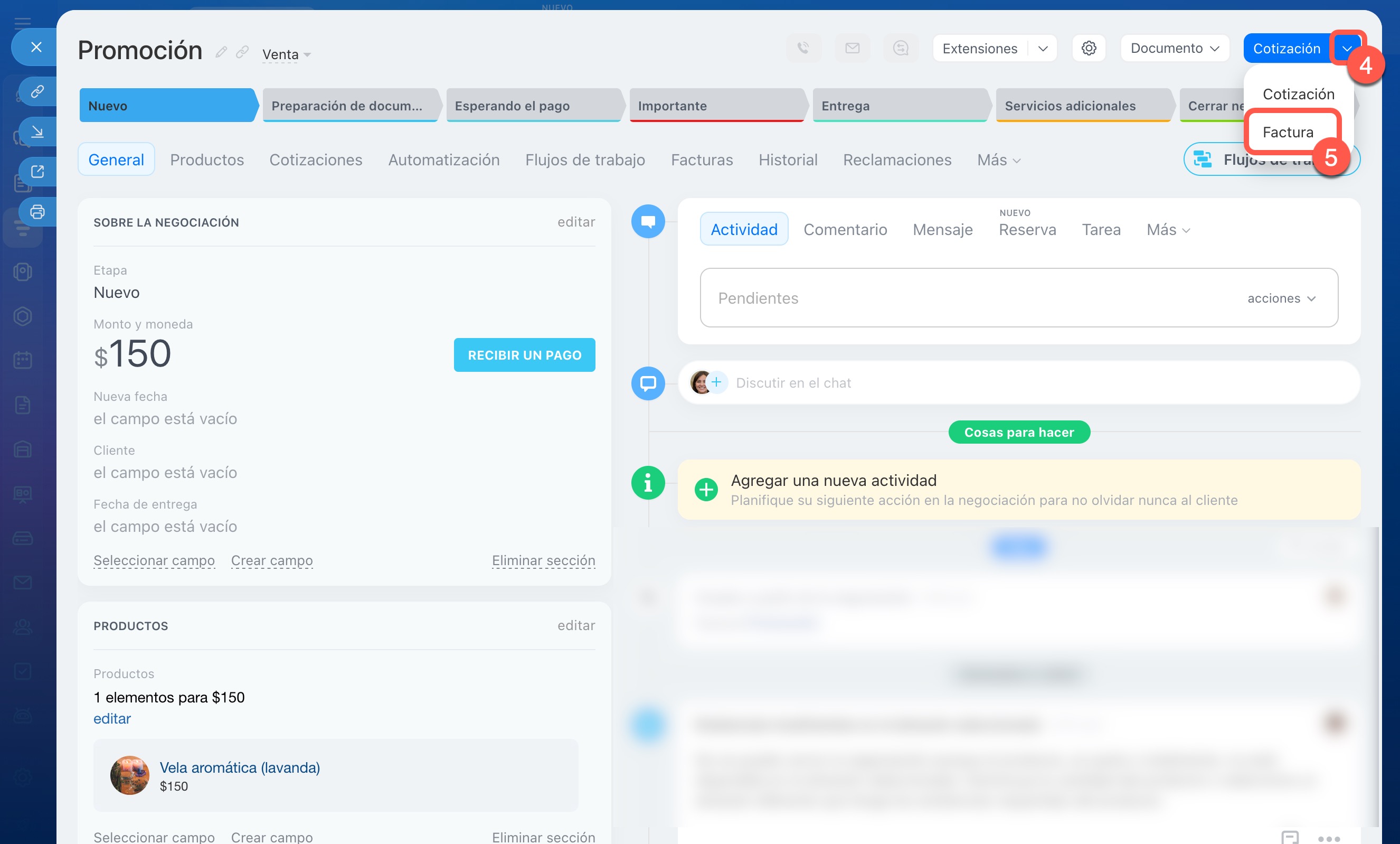Viewport: 1400px width, 844px height.
Task: Click the RECIBIR UN PAGO button
Action: tap(524, 355)
